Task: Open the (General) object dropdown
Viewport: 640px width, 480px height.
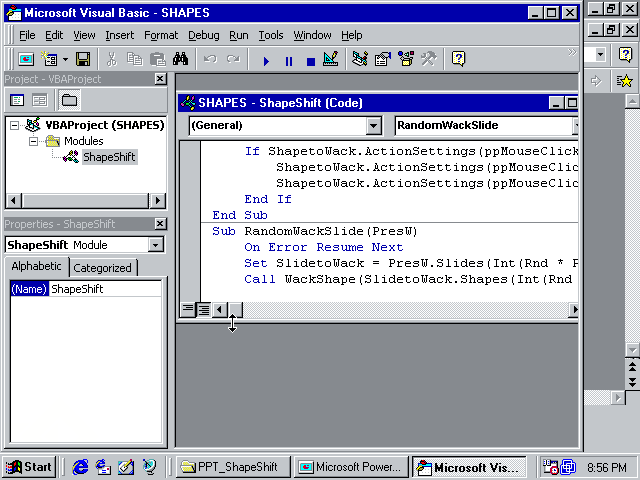Action: coord(373,126)
